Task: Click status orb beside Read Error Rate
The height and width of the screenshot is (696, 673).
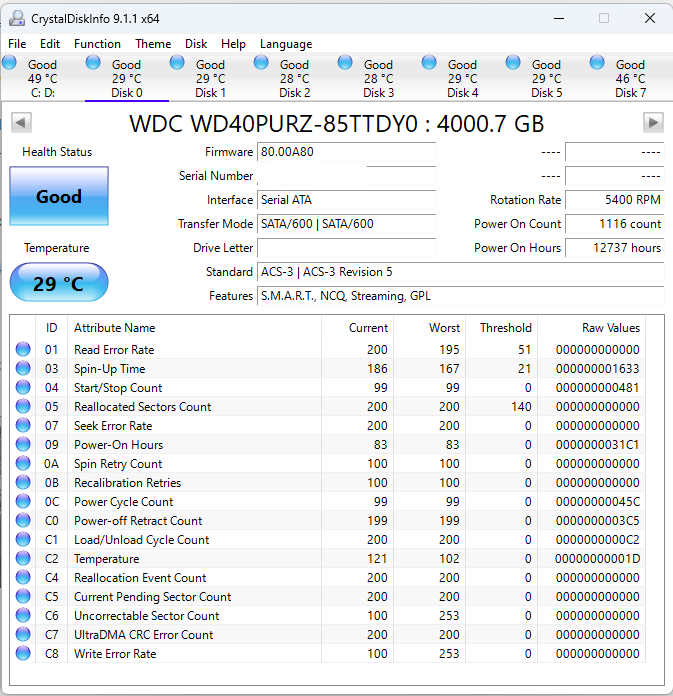Action: (23, 350)
